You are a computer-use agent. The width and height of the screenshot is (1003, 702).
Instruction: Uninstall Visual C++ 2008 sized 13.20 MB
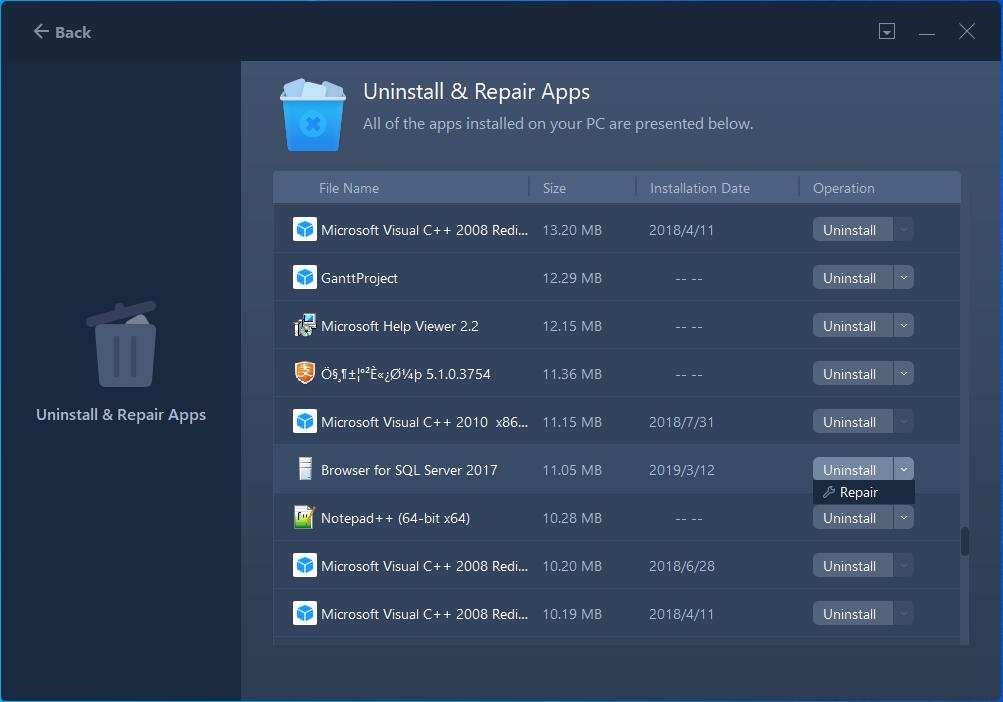[x=852, y=230]
